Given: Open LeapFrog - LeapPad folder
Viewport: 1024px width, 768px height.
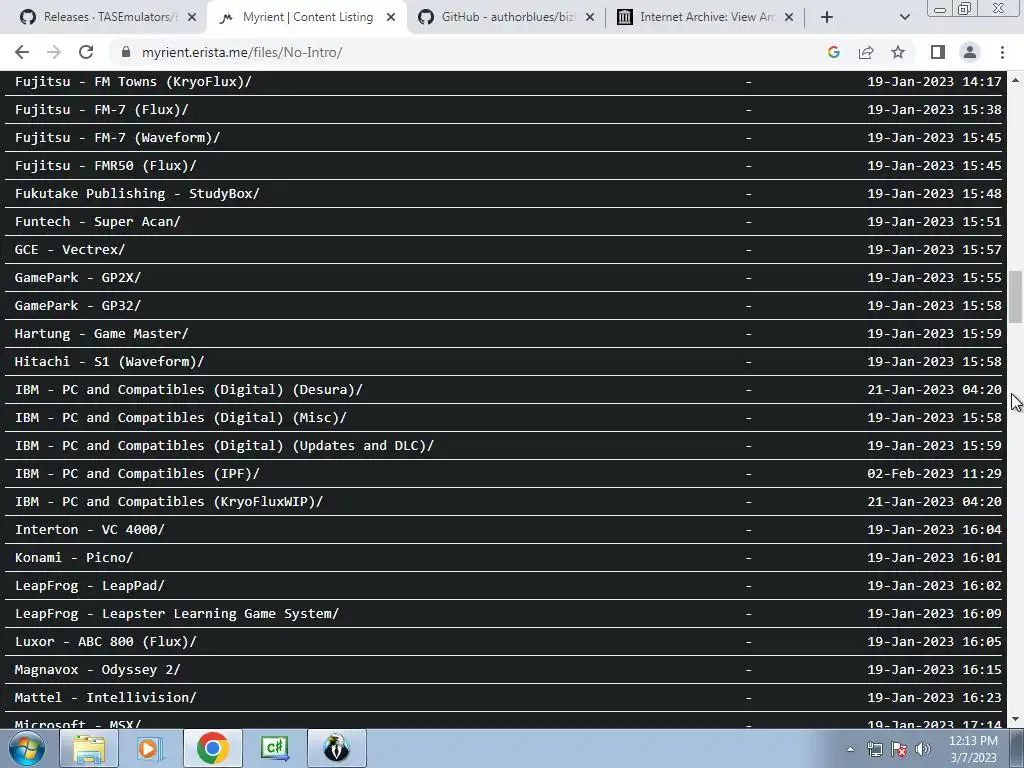Looking at the screenshot, I should tap(89, 586).
